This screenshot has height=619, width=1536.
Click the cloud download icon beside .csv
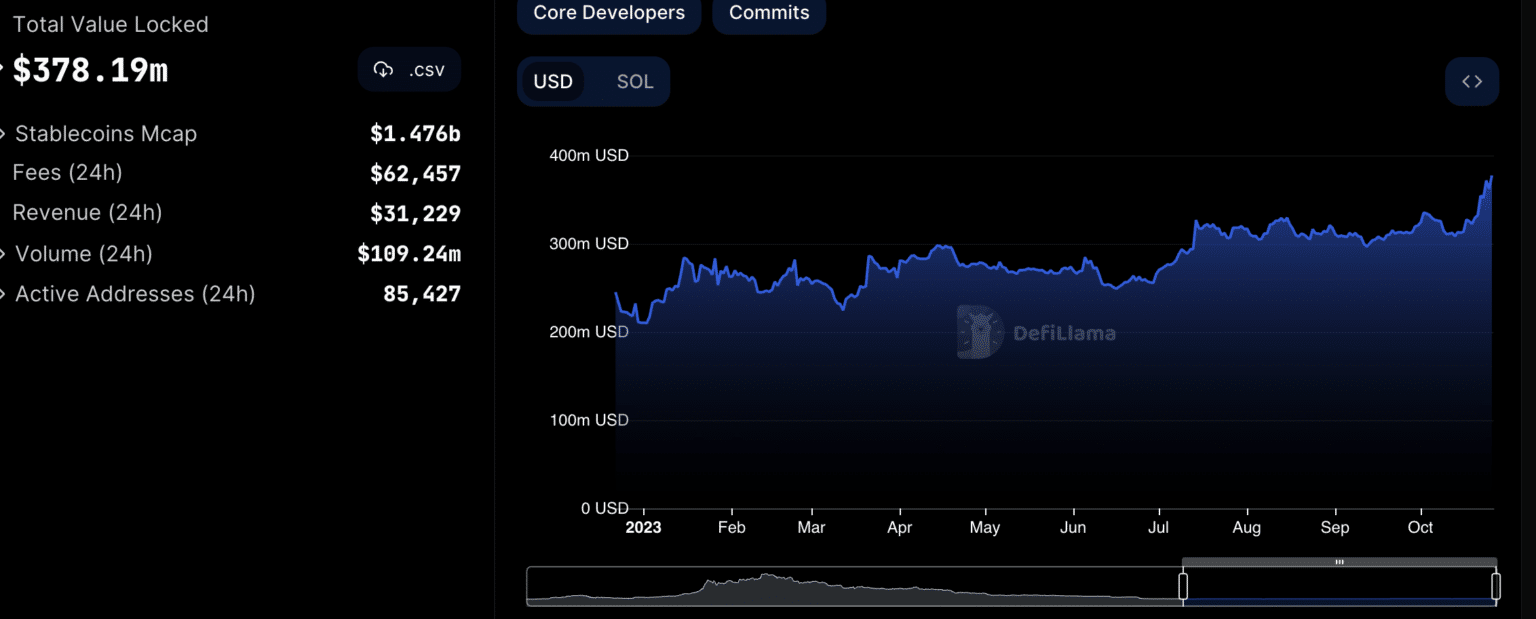[383, 70]
